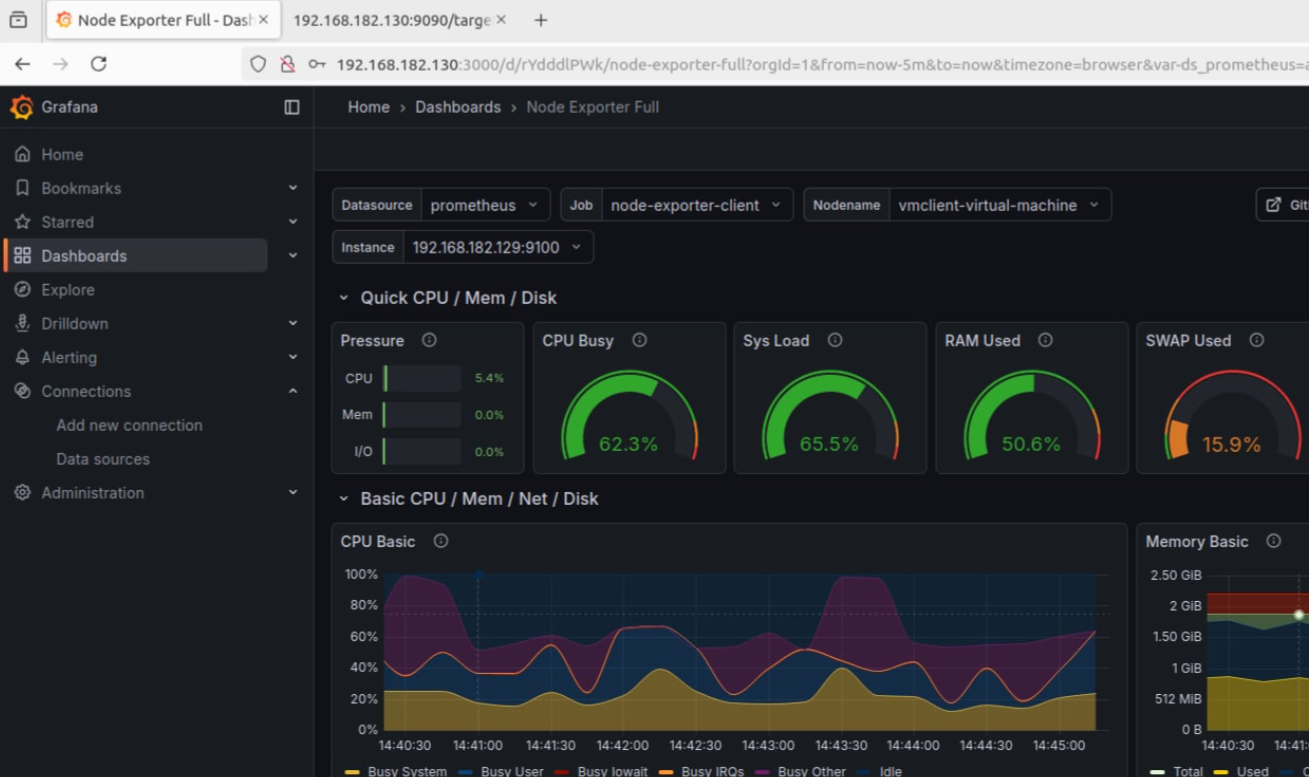The width and height of the screenshot is (1309, 777).
Task: Click the Grafana logo icon
Action: (x=22, y=107)
